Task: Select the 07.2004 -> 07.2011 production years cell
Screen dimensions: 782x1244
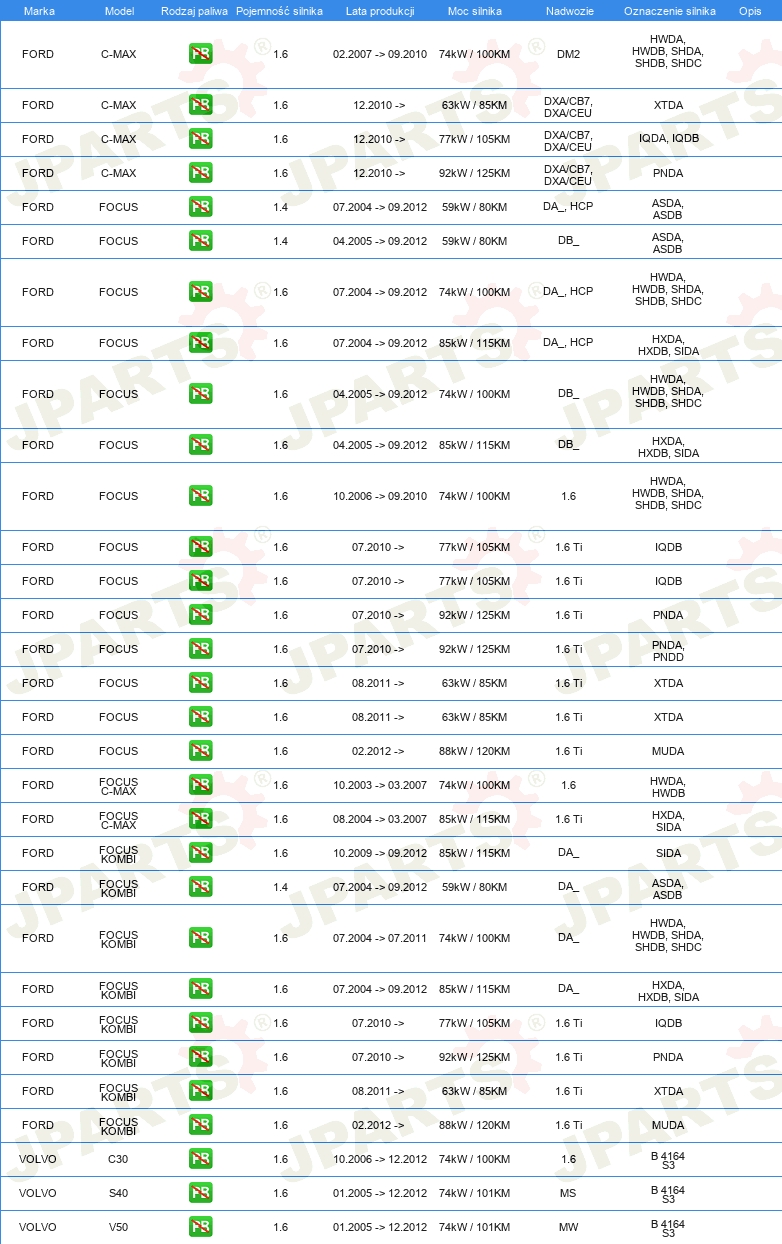Action: [x=380, y=938]
